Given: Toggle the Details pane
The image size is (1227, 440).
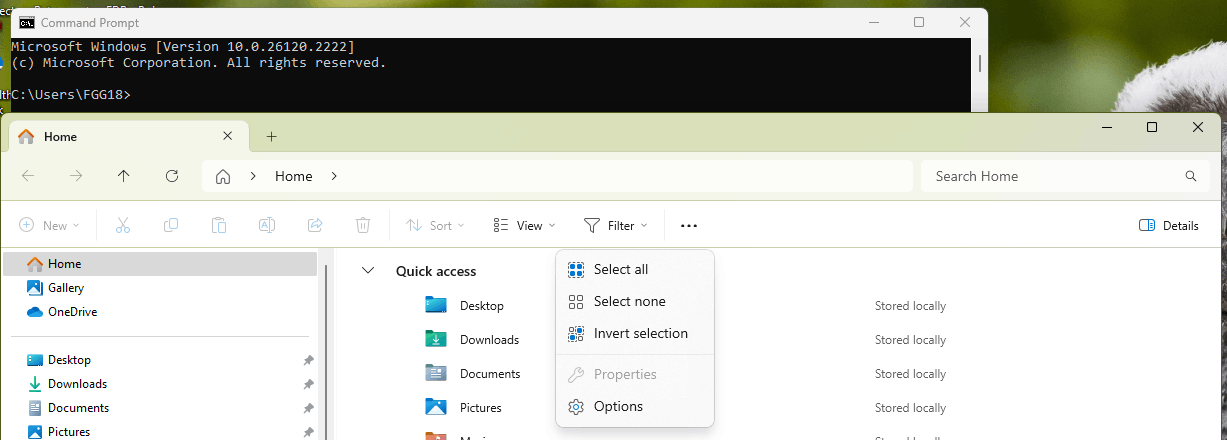Looking at the screenshot, I should point(1169,226).
